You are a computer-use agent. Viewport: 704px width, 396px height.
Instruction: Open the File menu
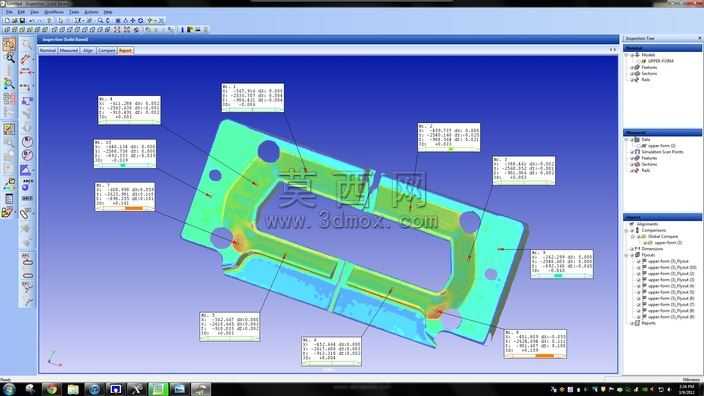coord(9,12)
